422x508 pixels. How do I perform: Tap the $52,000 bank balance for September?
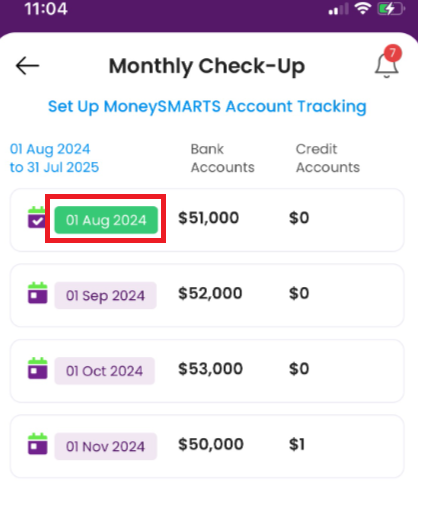(210, 294)
